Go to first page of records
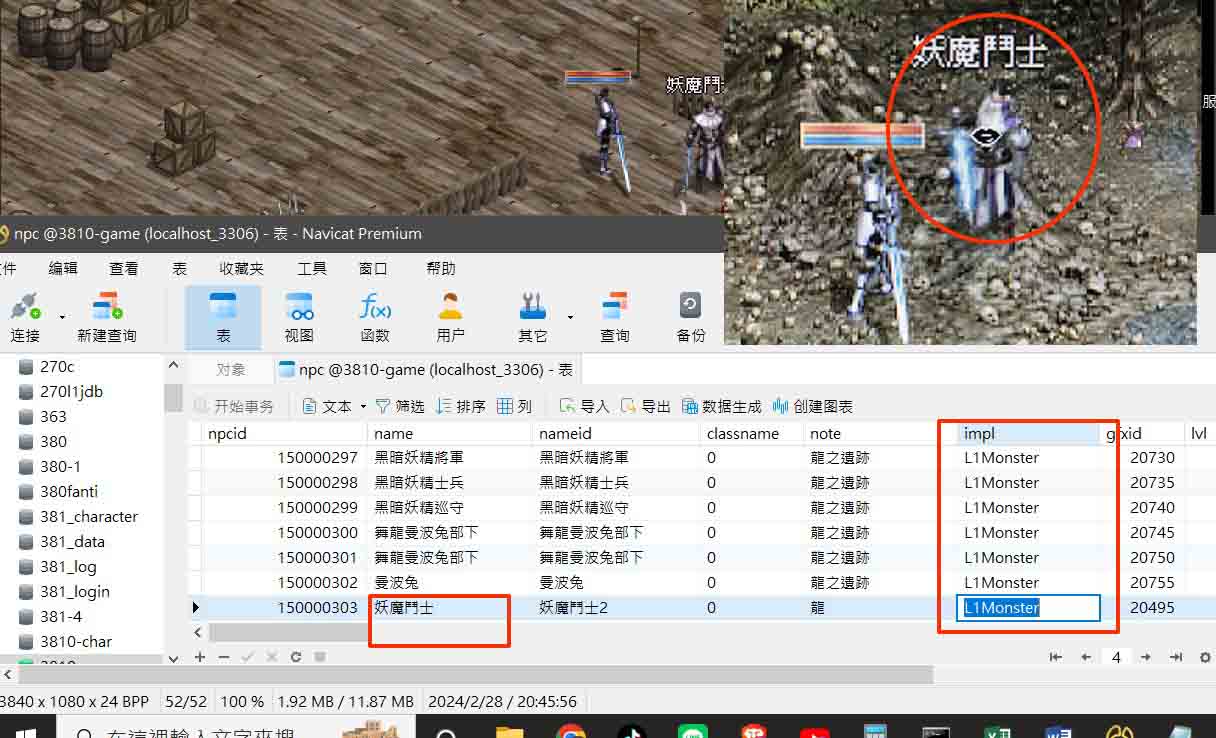The height and width of the screenshot is (738, 1216). click(1055, 657)
